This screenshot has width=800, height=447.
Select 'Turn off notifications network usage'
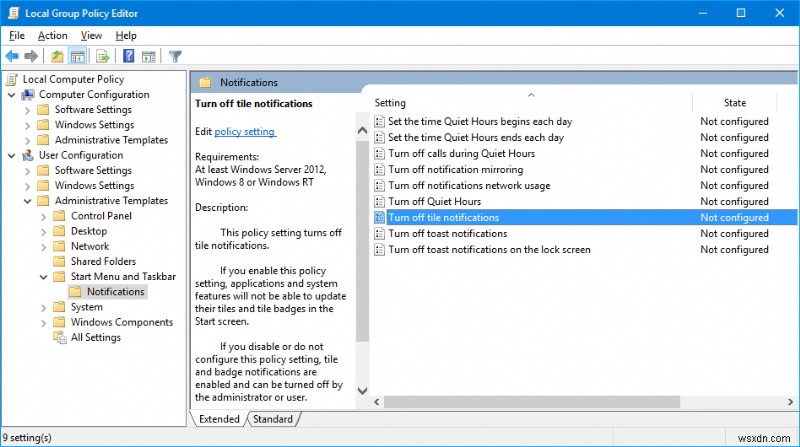[469, 186]
